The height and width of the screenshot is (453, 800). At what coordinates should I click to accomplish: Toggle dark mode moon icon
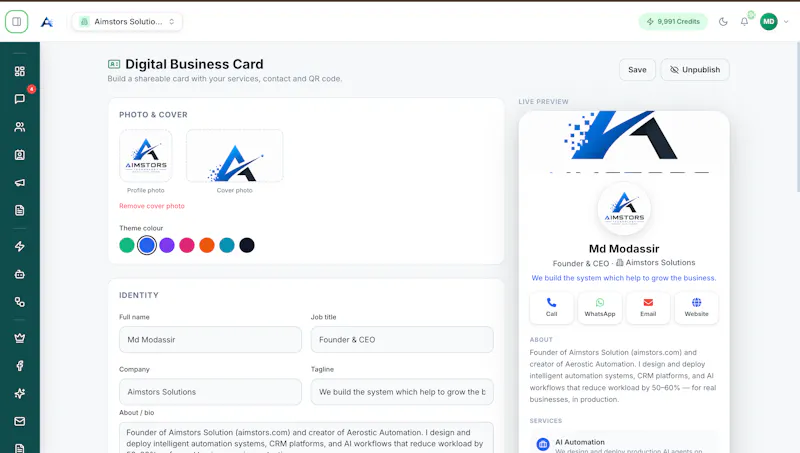click(723, 21)
